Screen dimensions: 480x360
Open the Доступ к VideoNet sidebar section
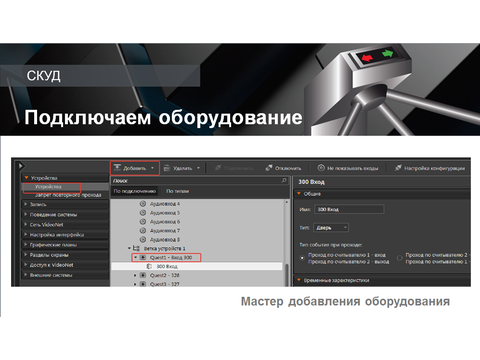[65, 265]
